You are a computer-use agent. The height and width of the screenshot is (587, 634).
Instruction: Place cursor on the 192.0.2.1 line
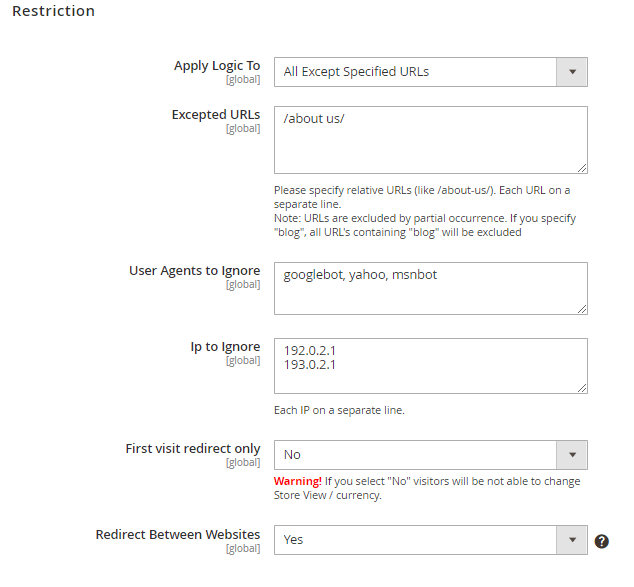(x=310, y=352)
